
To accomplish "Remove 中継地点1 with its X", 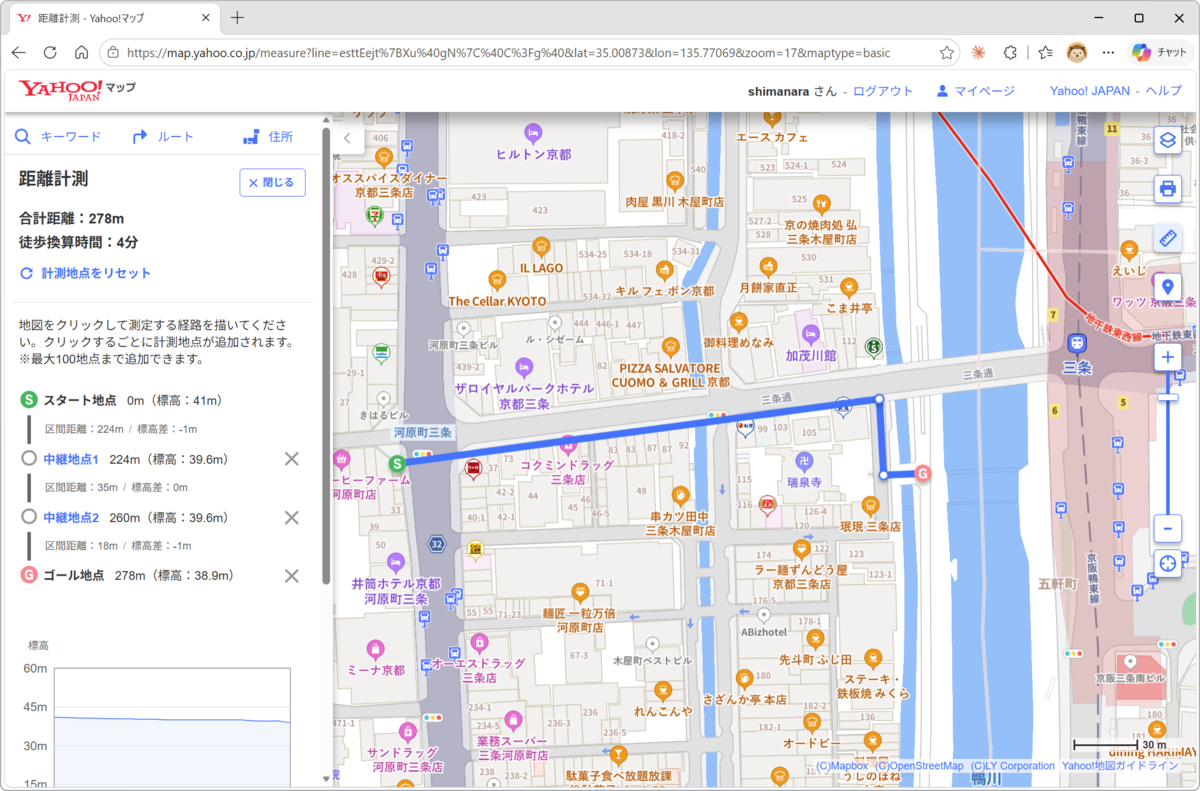I will (x=292, y=459).
